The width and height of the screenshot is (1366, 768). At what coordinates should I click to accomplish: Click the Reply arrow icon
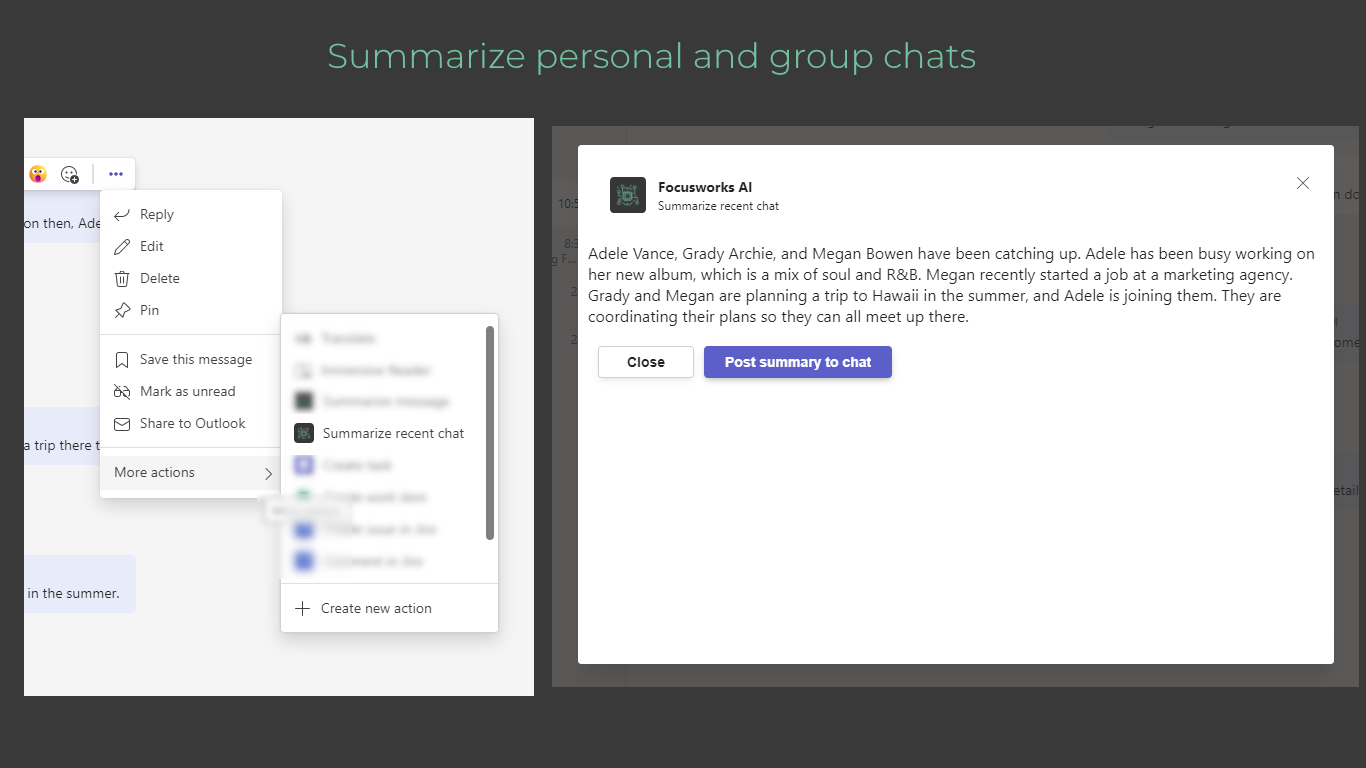(122, 214)
